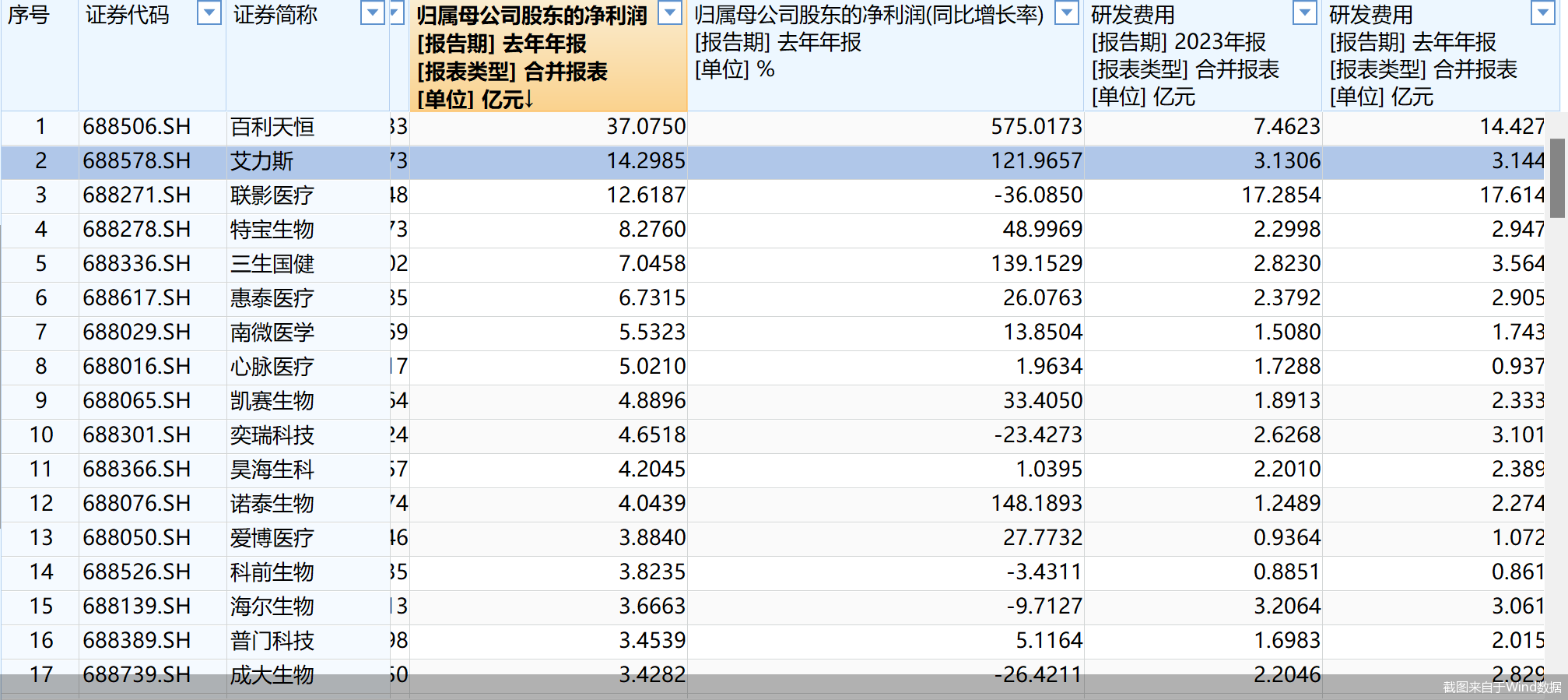1568x700 pixels.
Task: Click R&D expense value 7.4623
Action: [x=1287, y=127]
